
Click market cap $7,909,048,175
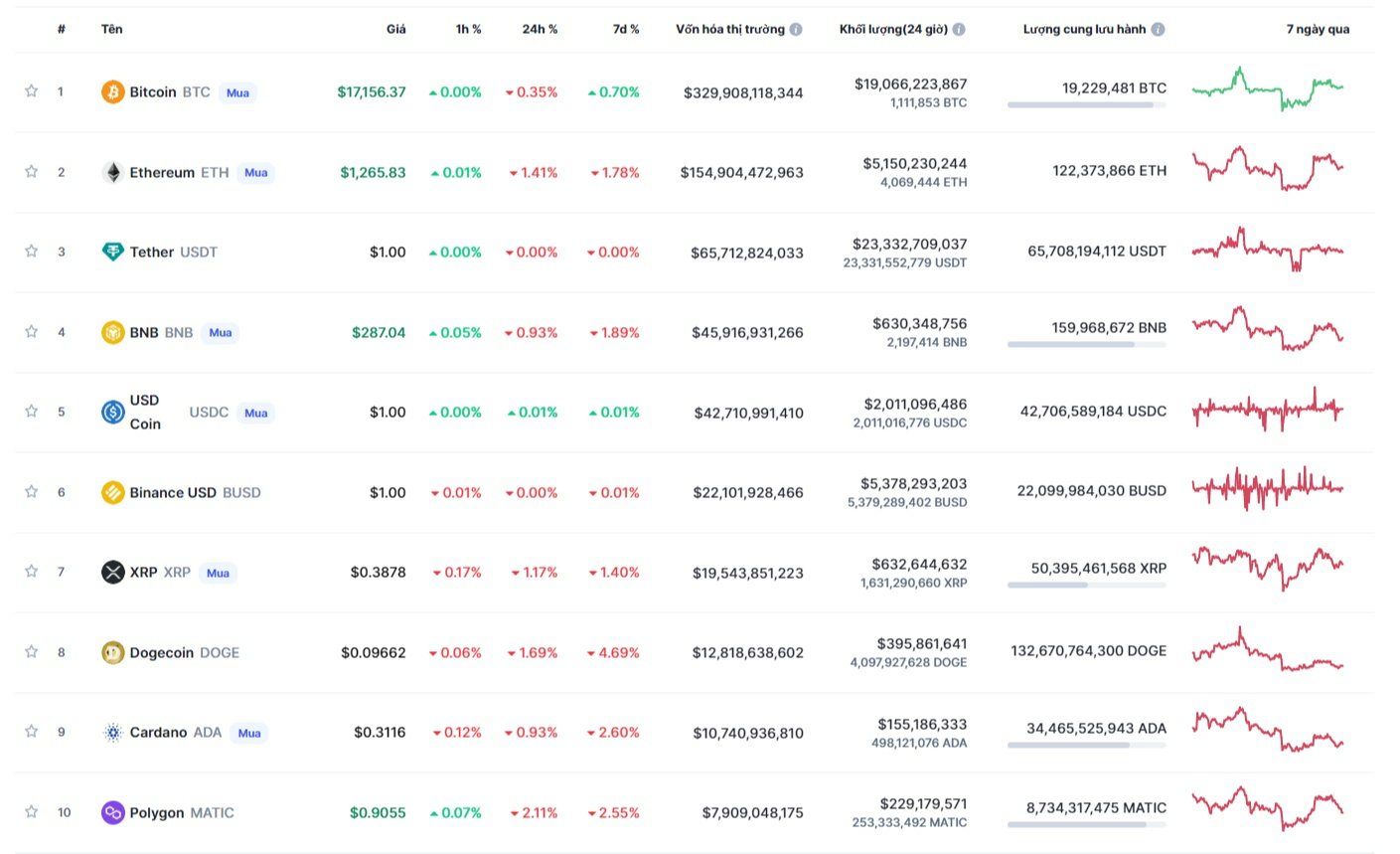[752, 813]
